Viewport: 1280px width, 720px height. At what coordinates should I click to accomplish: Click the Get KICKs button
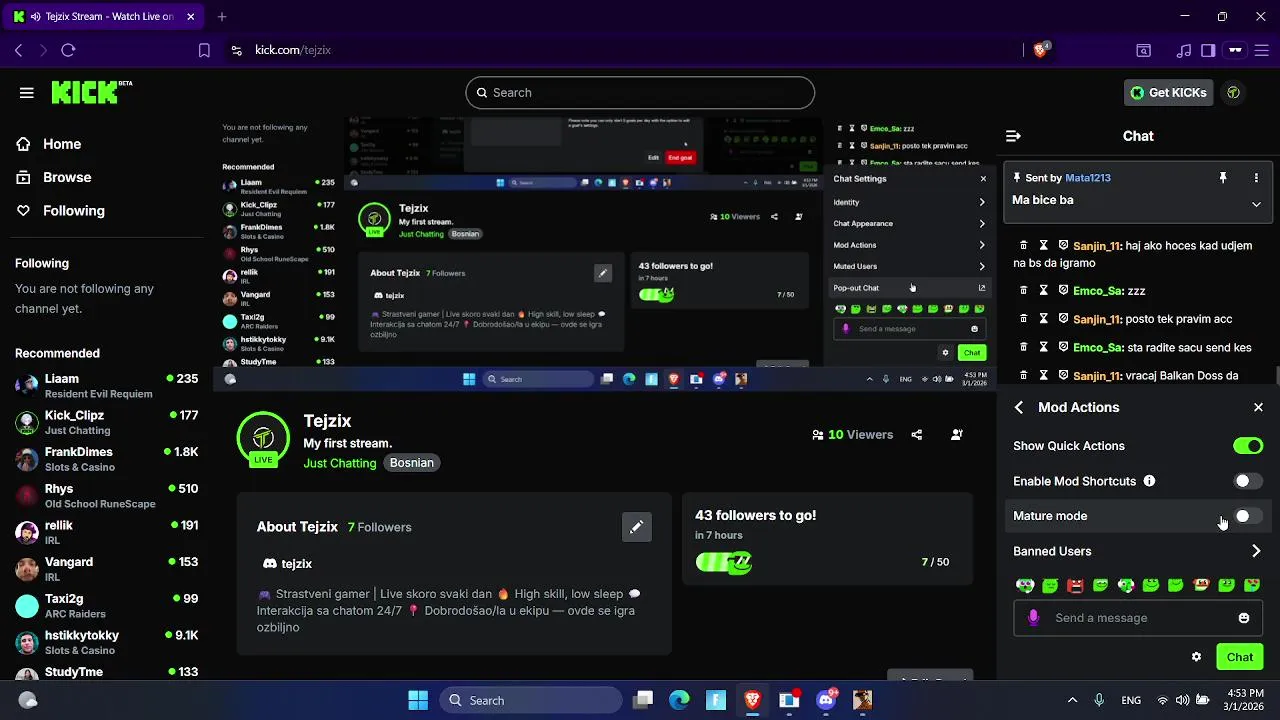pyautogui.click(x=1169, y=92)
